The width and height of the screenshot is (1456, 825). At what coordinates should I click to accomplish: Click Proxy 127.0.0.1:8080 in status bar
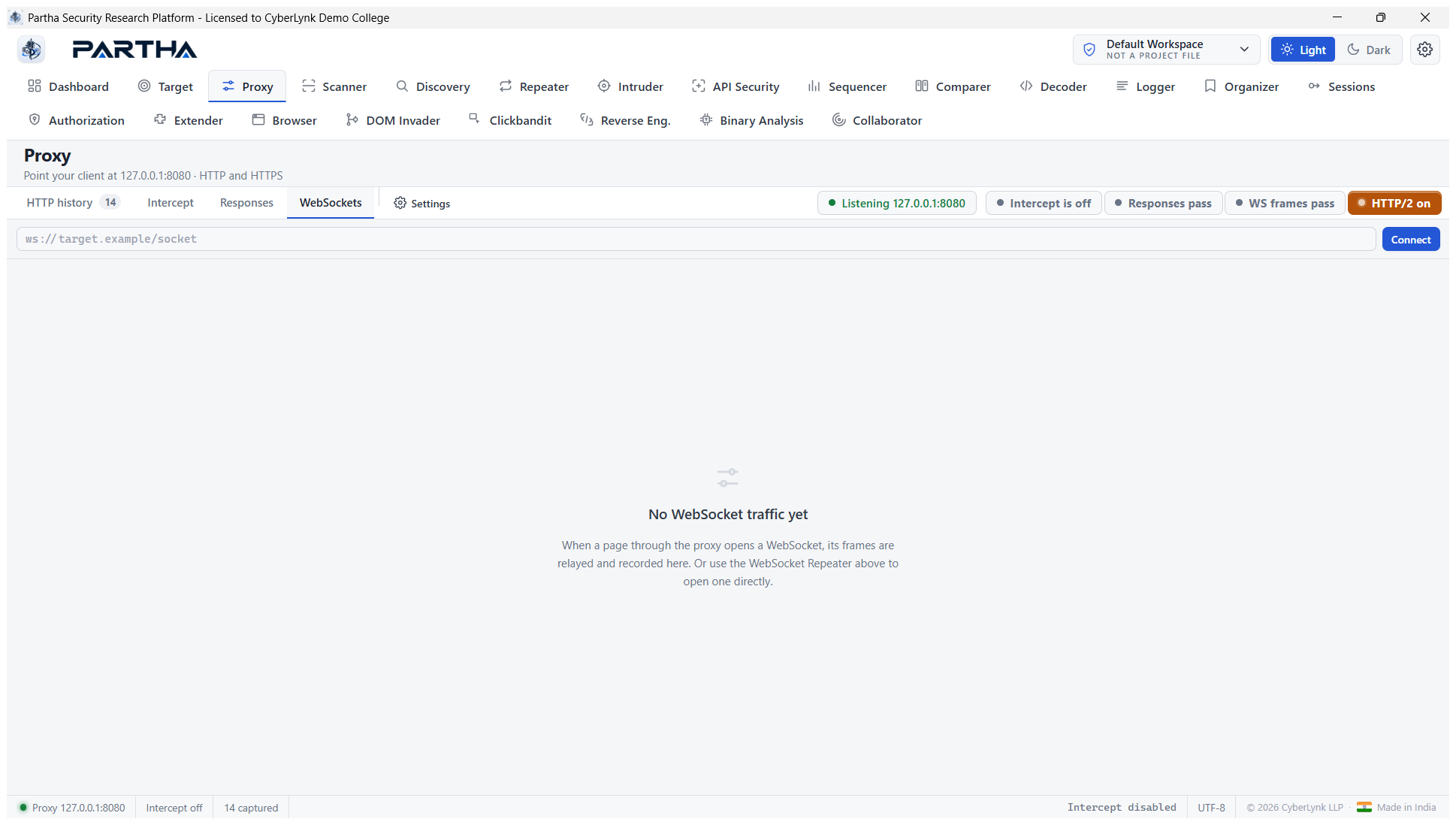point(72,808)
